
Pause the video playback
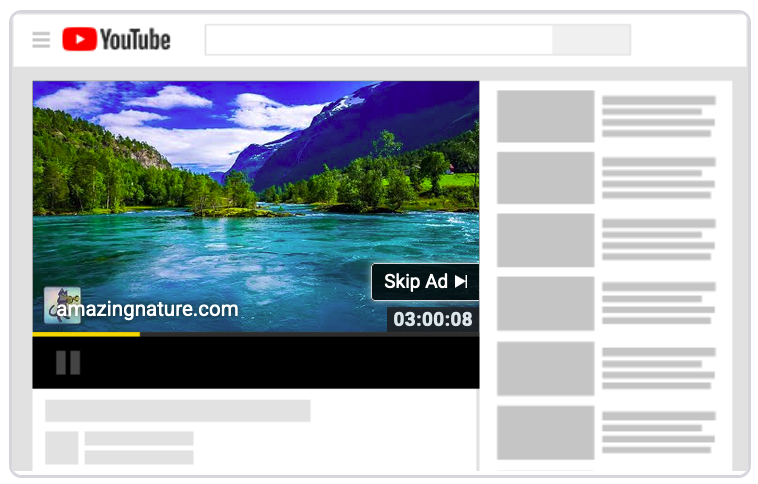68,362
